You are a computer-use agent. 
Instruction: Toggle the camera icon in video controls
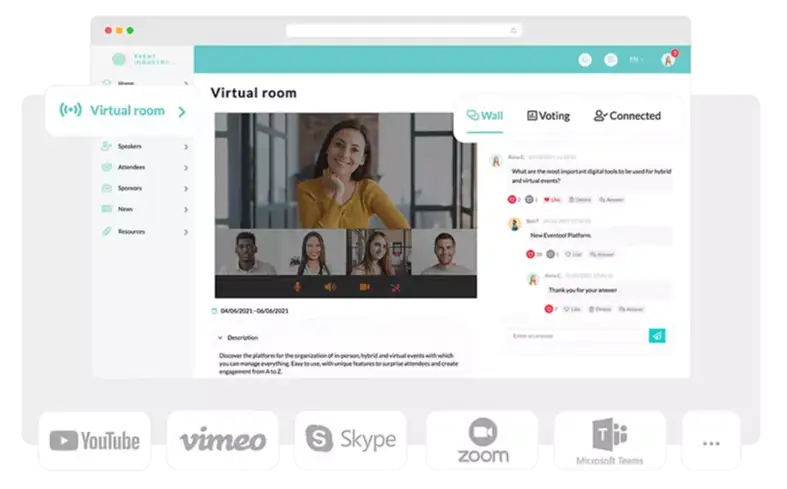tap(365, 287)
